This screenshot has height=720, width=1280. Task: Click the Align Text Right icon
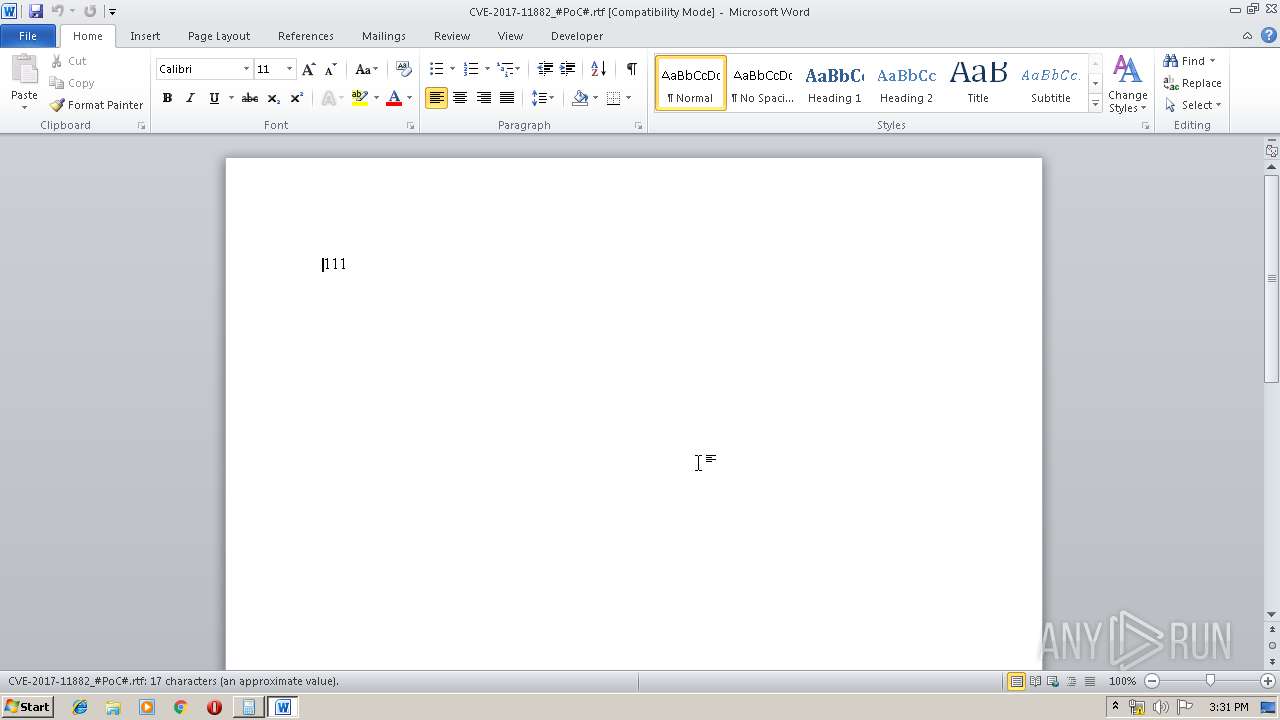484,98
